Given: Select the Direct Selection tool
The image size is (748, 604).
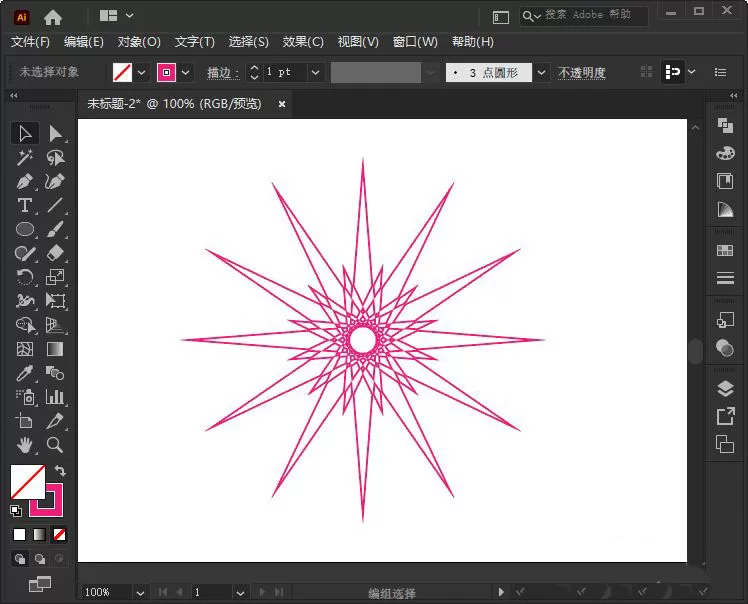Looking at the screenshot, I should coord(55,134).
